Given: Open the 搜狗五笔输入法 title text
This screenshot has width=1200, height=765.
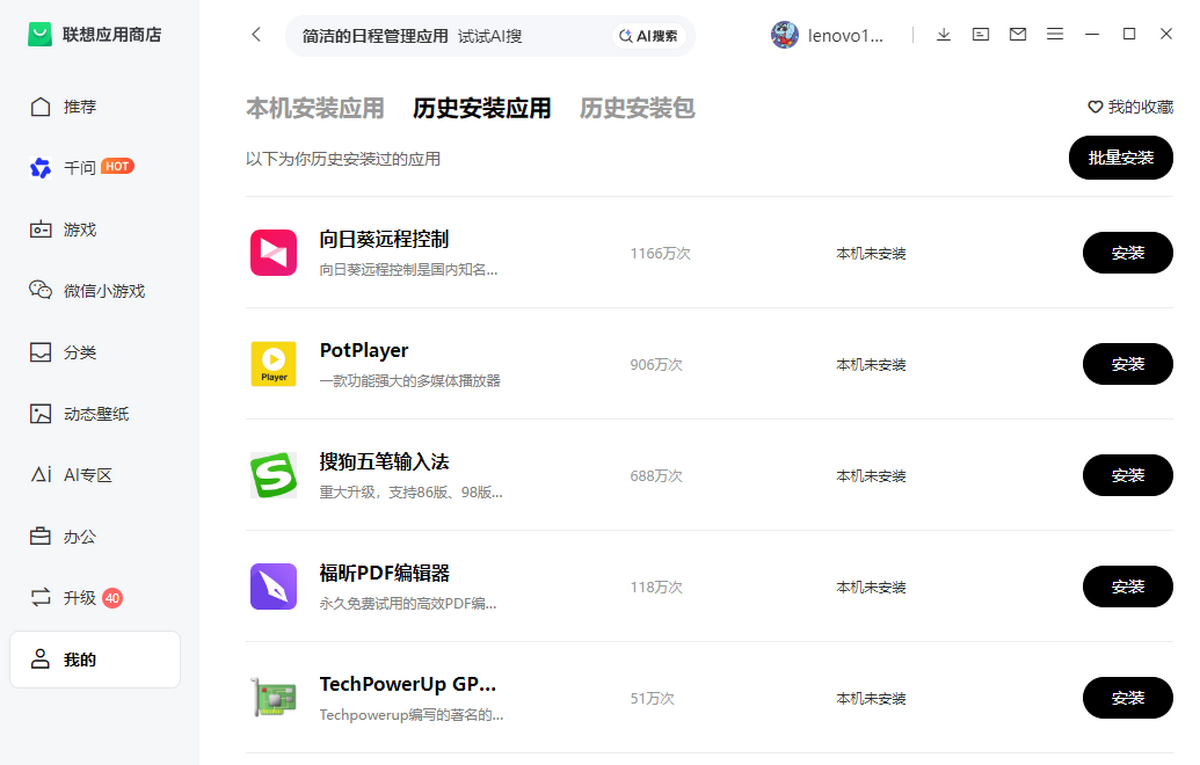Looking at the screenshot, I should 384,461.
